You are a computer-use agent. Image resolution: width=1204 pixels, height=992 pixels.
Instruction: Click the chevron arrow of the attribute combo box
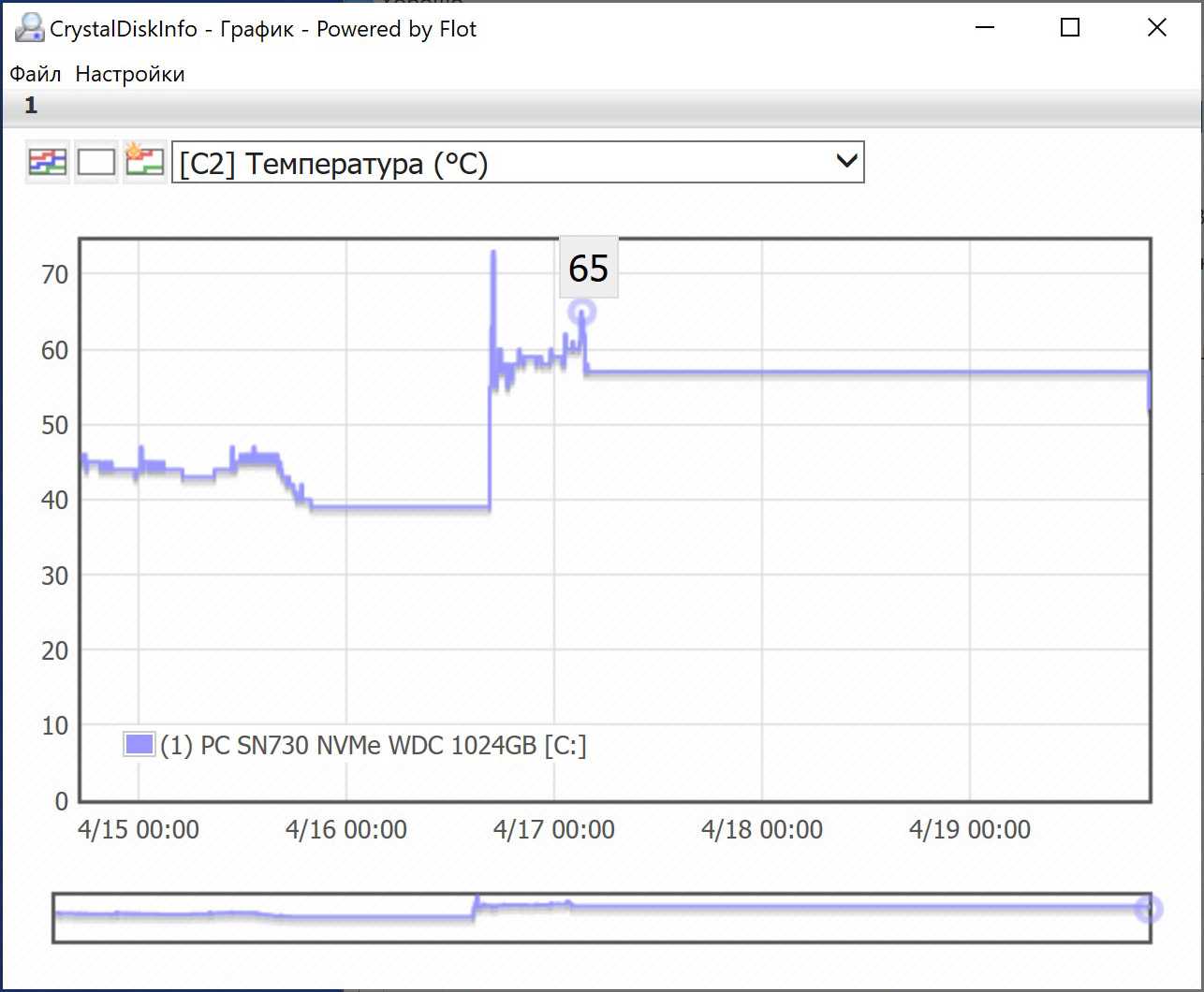pos(846,162)
